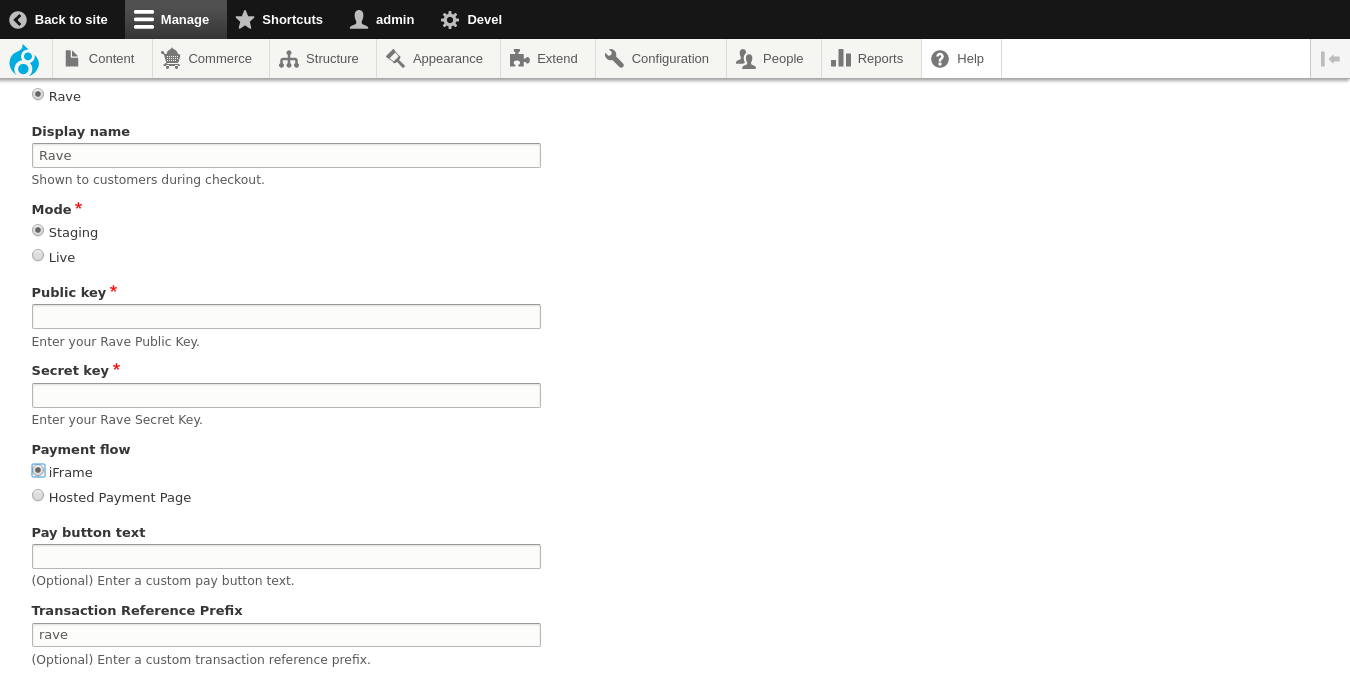Screen dimensions: 1350x673
Task: Select Hosted Payment Page flow
Action: (38, 495)
